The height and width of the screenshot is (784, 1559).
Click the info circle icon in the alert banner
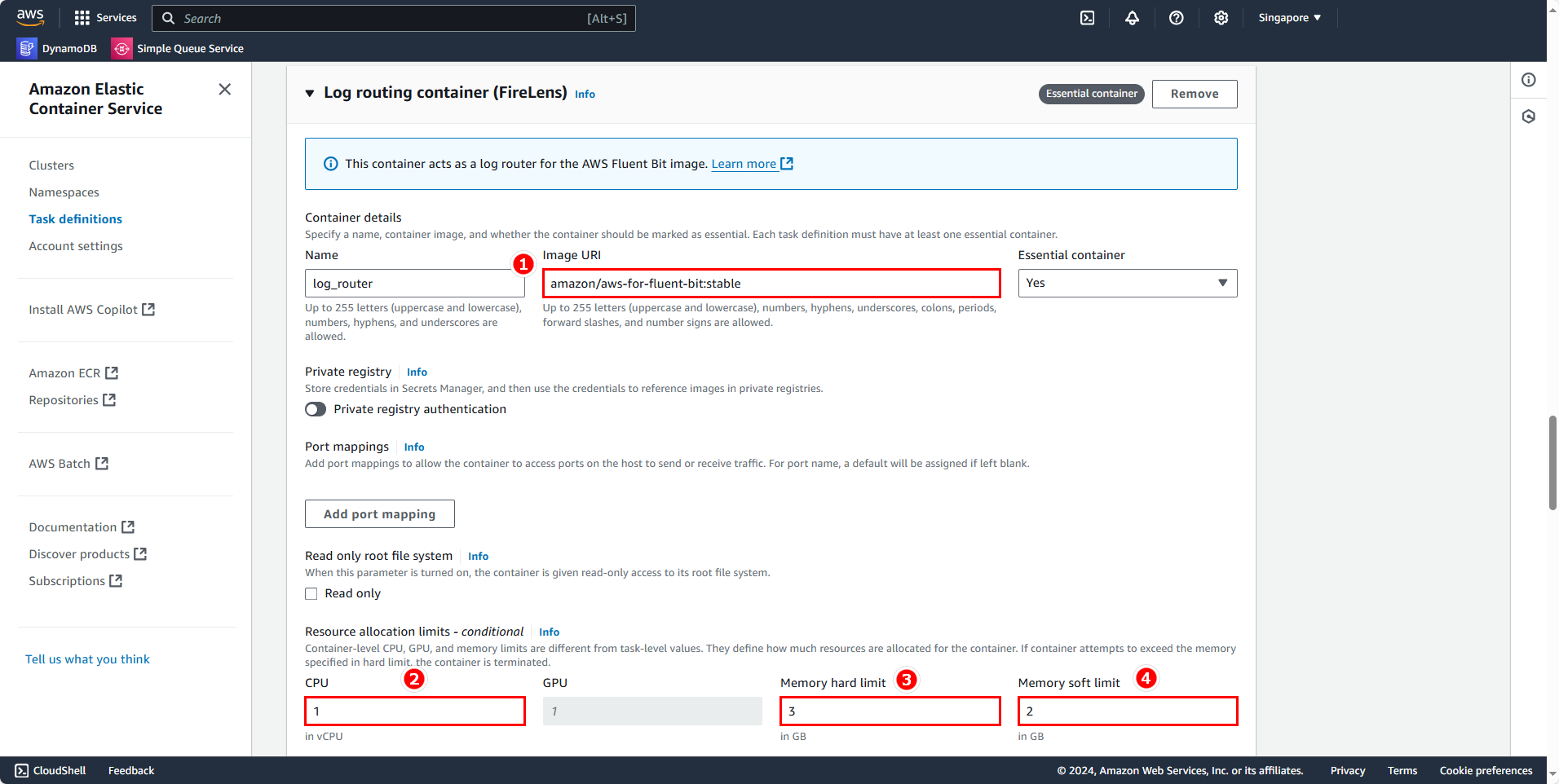tap(331, 164)
